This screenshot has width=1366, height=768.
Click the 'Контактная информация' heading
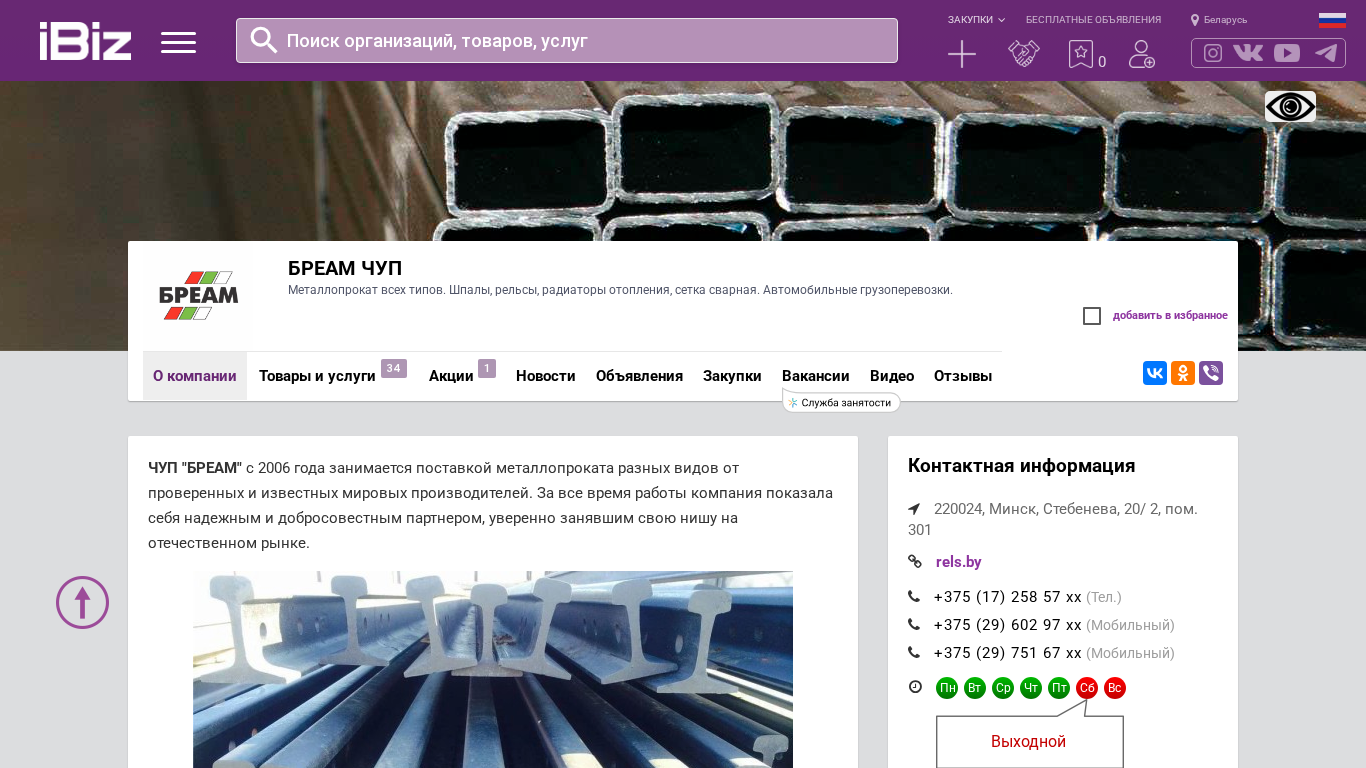tap(1022, 465)
